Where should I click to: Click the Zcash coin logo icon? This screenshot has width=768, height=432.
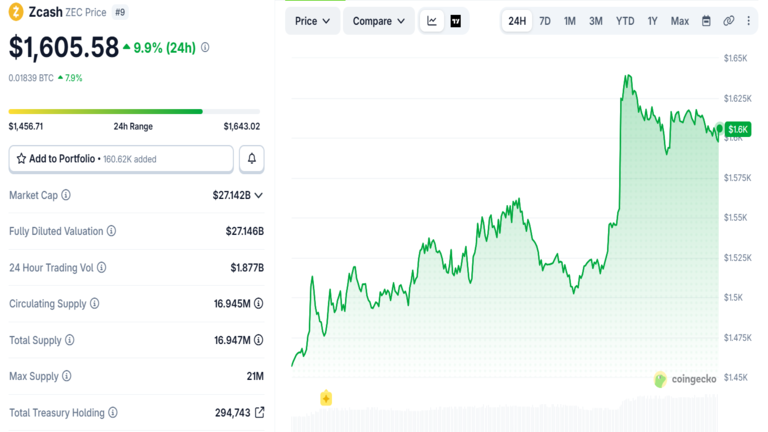pos(16,12)
